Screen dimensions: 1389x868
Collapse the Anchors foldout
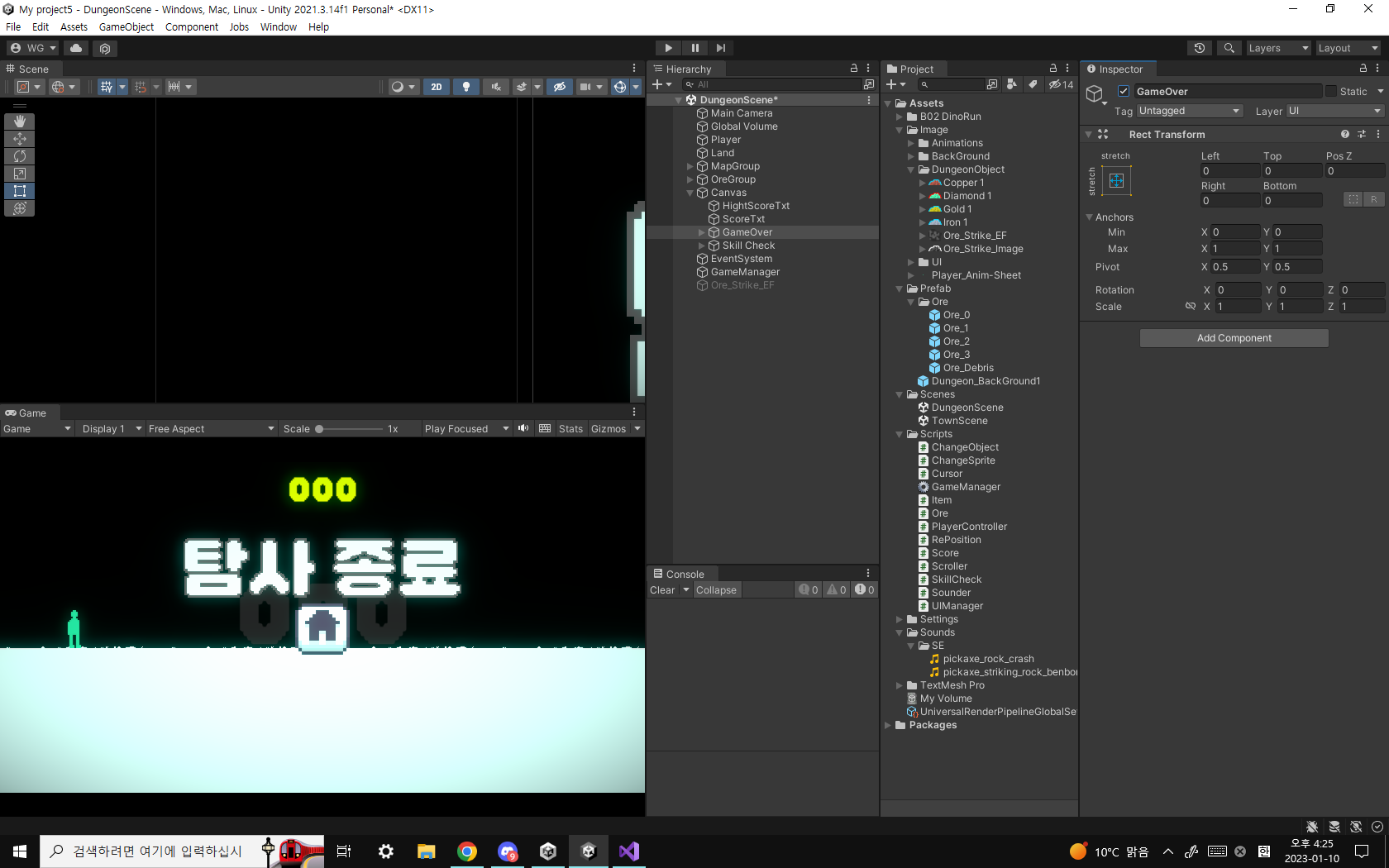click(1089, 217)
